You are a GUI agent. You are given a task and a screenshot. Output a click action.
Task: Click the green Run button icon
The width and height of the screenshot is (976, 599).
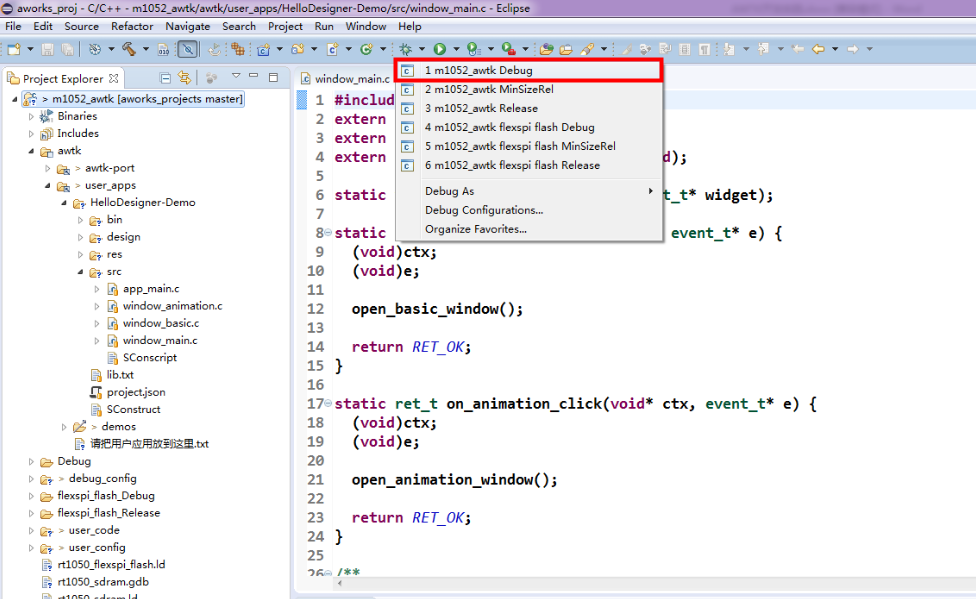coord(439,48)
